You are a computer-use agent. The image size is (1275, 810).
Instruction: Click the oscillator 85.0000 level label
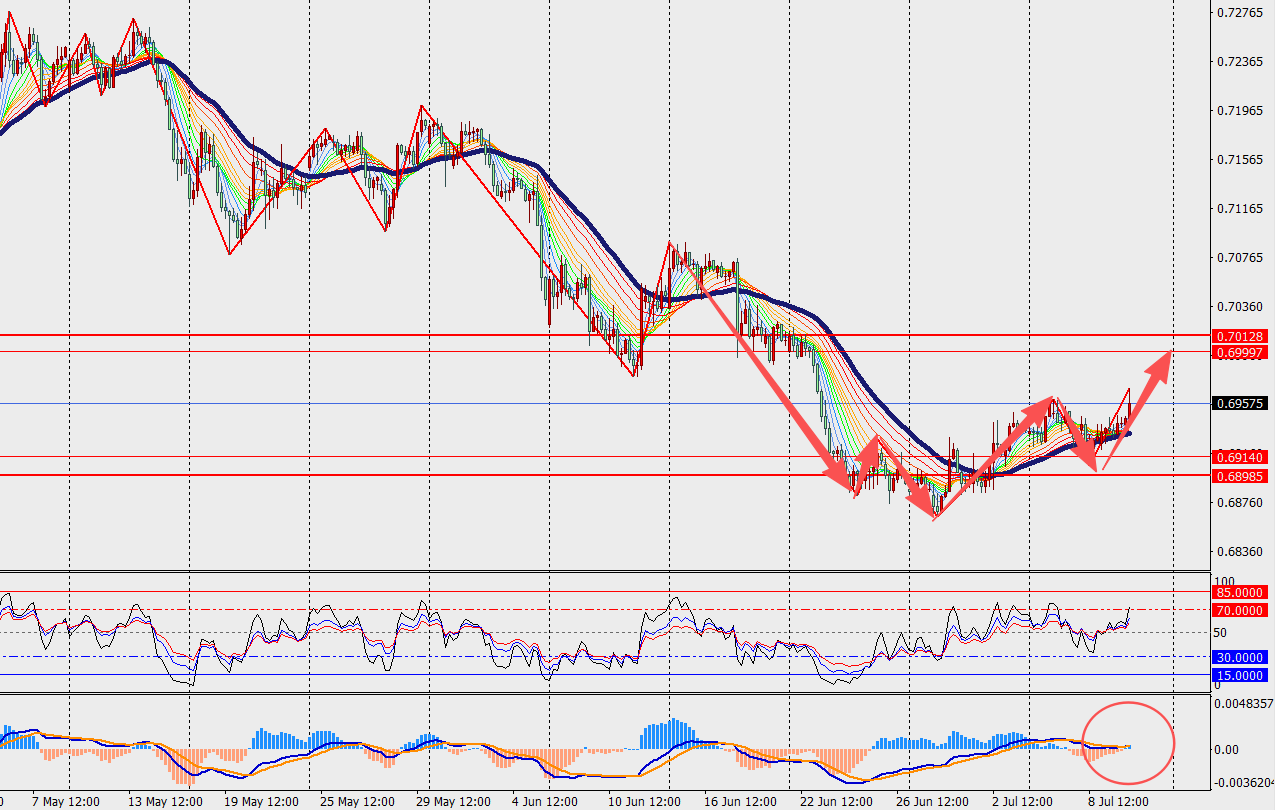coord(1240,592)
